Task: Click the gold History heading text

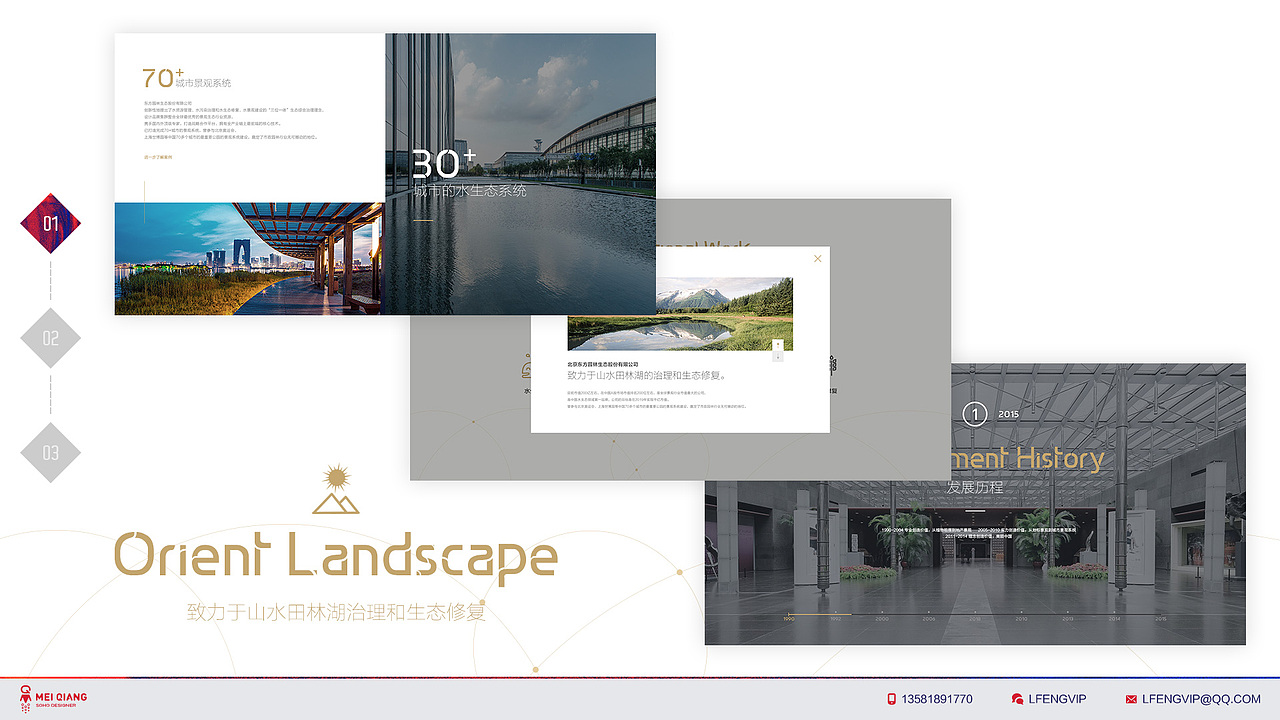Action: pos(1060,458)
